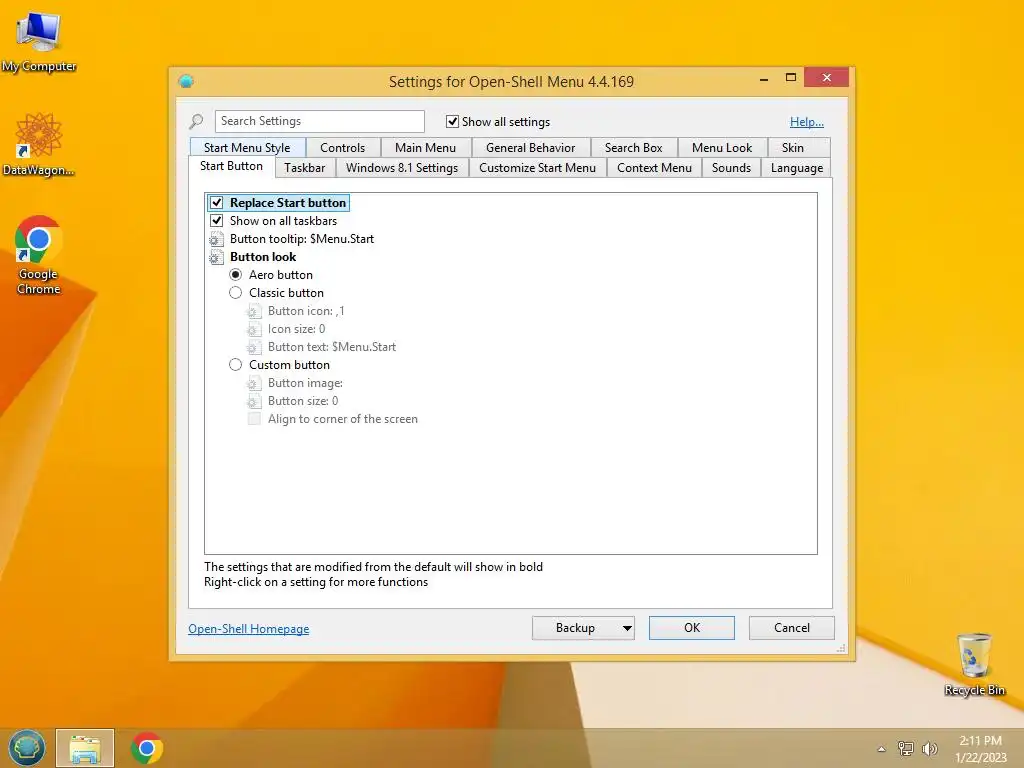Click the Open-Shell Start button on taskbar
Viewport: 1024px width, 768px height.
coord(27,748)
